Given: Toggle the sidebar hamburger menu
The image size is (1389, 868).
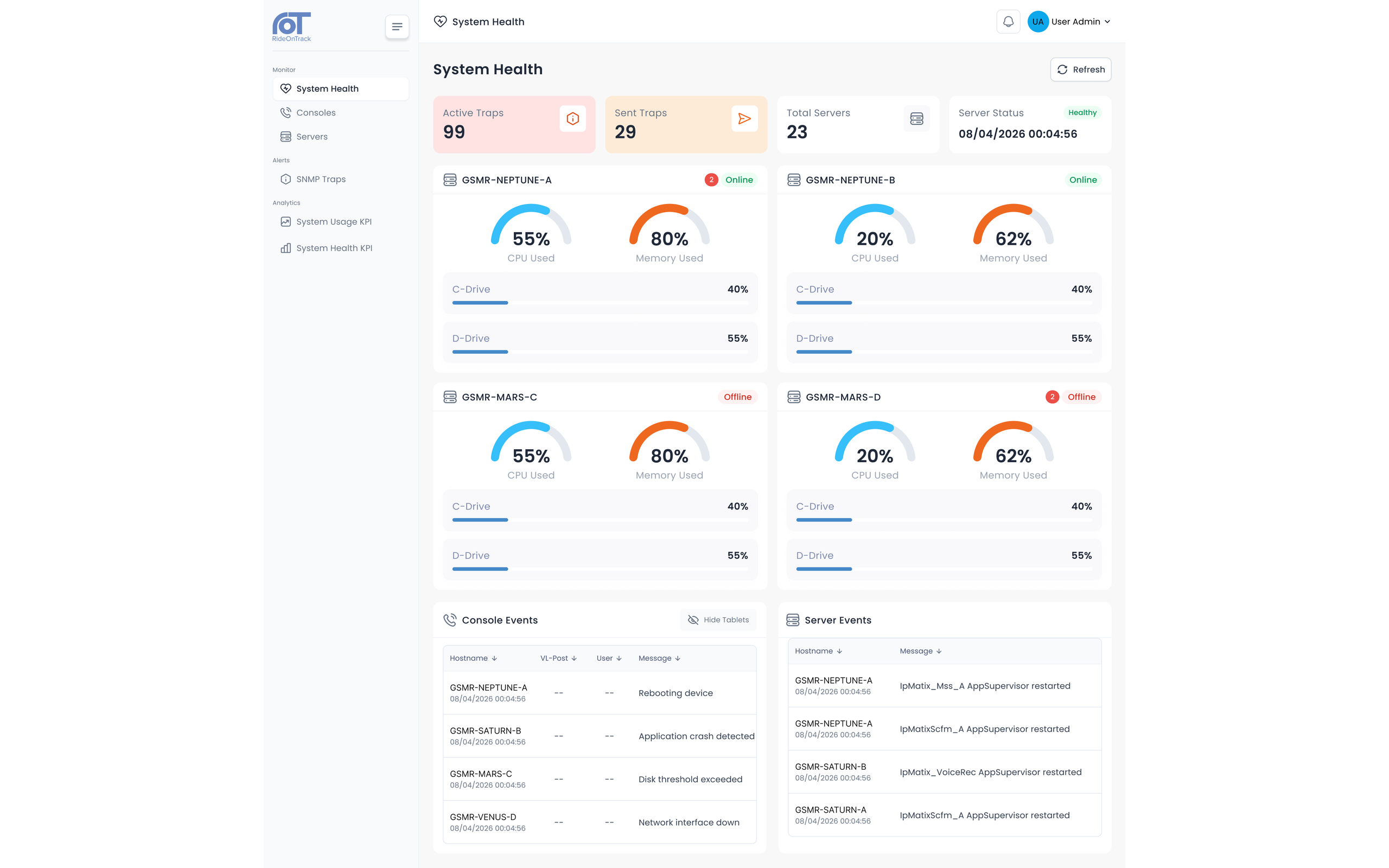Looking at the screenshot, I should pyautogui.click(x=397, y=27).
